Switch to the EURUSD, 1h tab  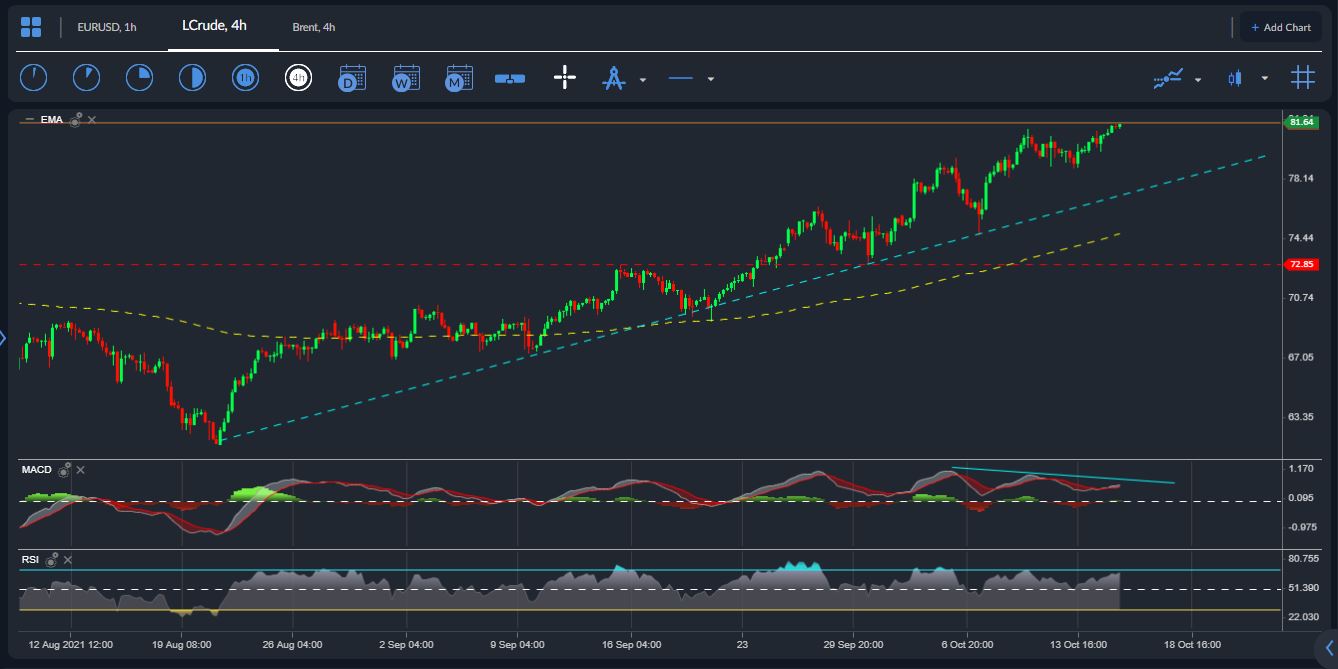click(x=106, y=27)
